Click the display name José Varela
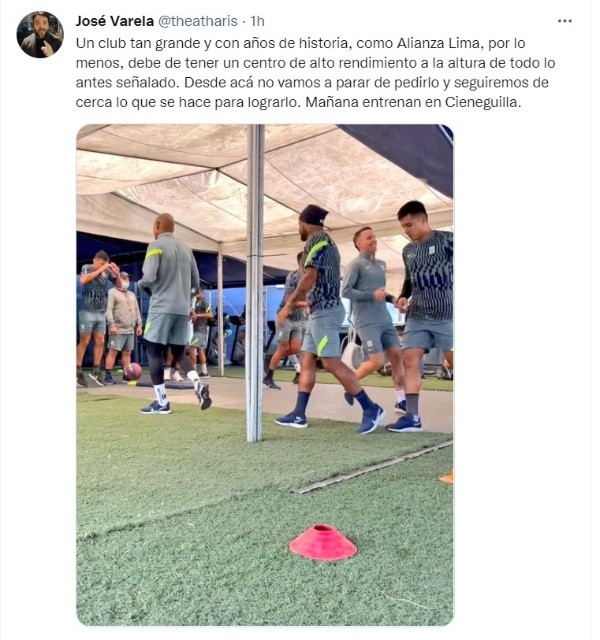Viewport: 600px width, 640px height. tap(115, 21)
